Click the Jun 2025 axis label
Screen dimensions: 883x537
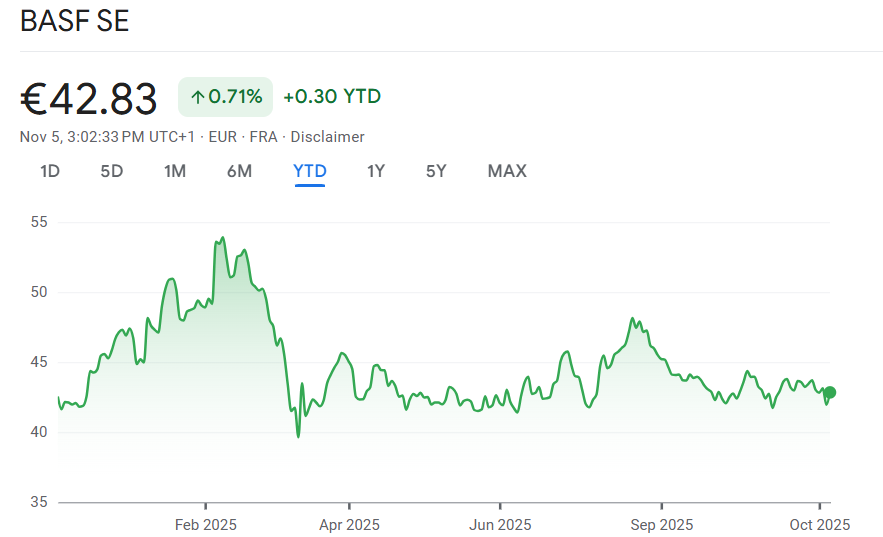pyautogui.click(x=500, y=524)
